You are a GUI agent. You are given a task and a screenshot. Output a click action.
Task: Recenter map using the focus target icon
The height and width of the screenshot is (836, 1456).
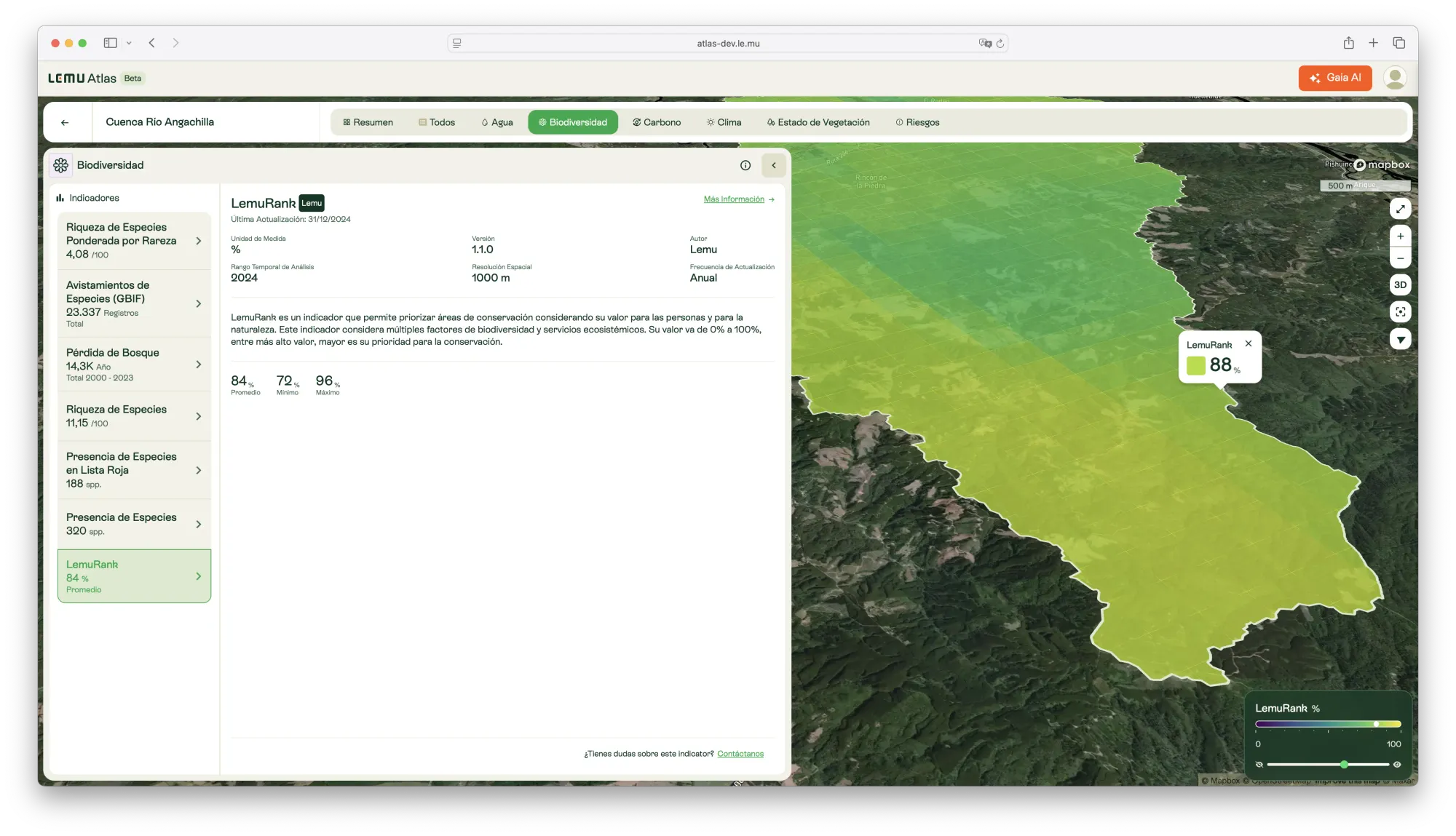[1400, 312]
